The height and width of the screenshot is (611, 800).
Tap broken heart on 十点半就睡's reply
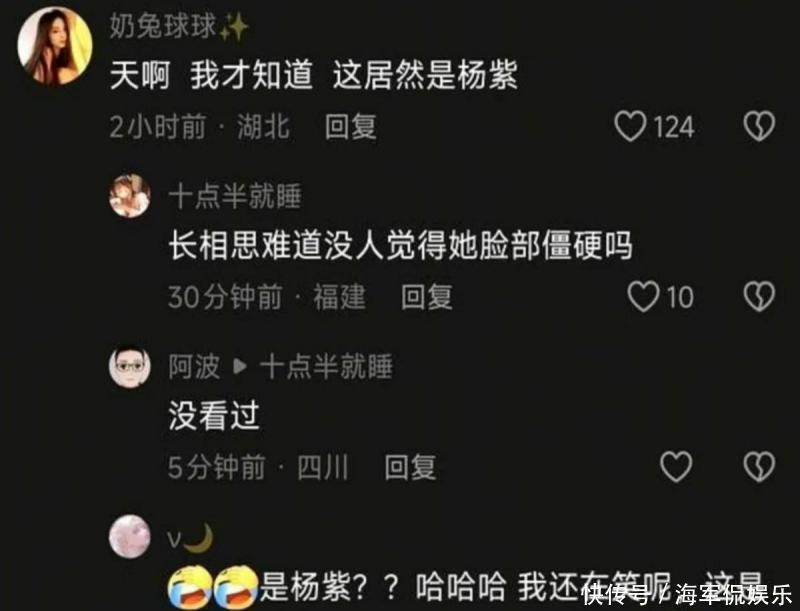[x=759, y=297]
